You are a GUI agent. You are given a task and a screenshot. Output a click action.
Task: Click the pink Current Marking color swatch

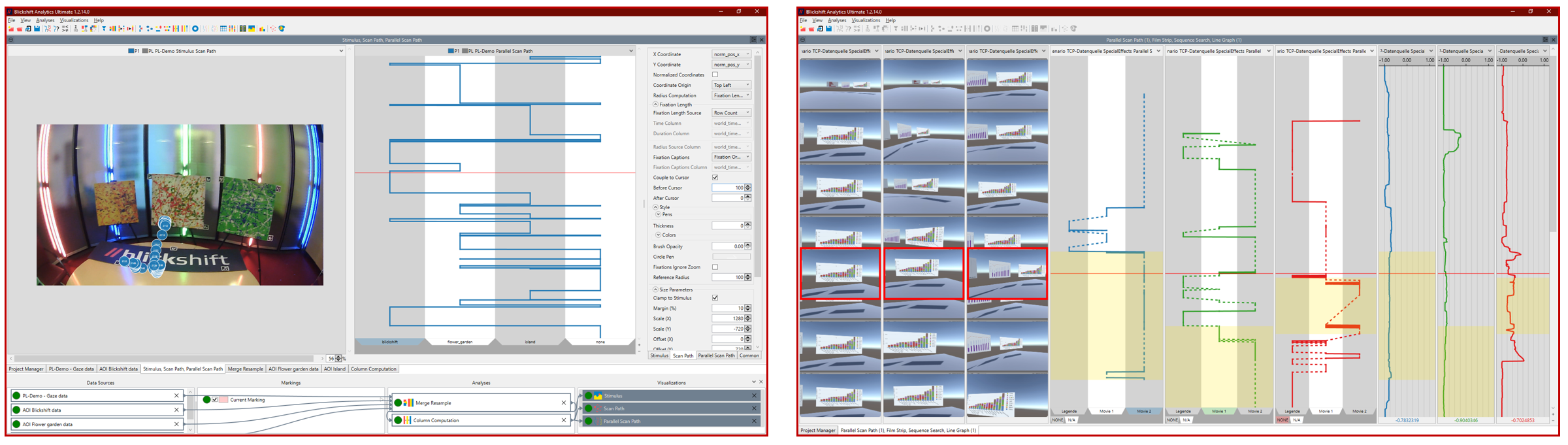pos(223,399)
